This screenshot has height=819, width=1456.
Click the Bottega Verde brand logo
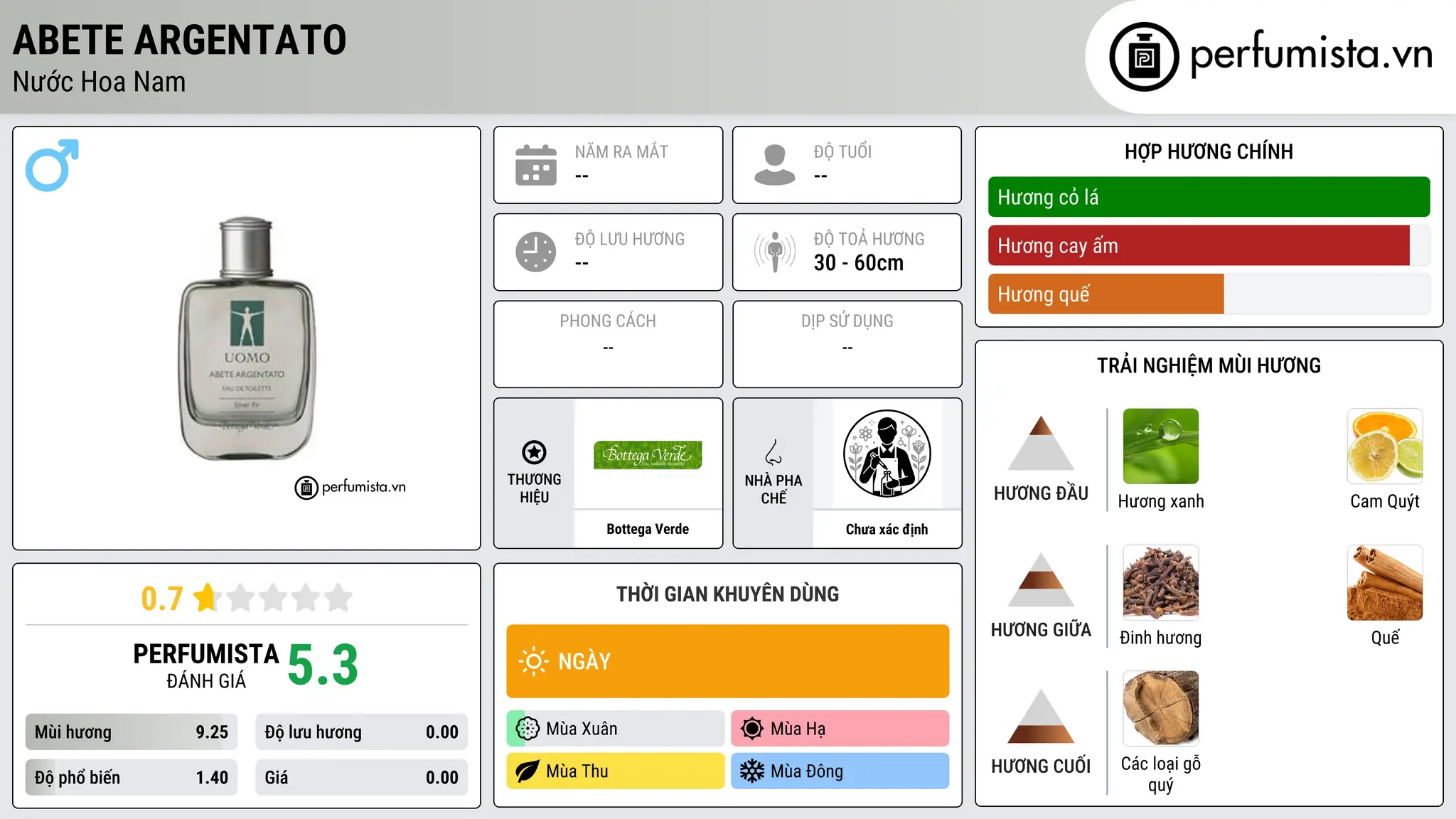coord(648,455)
